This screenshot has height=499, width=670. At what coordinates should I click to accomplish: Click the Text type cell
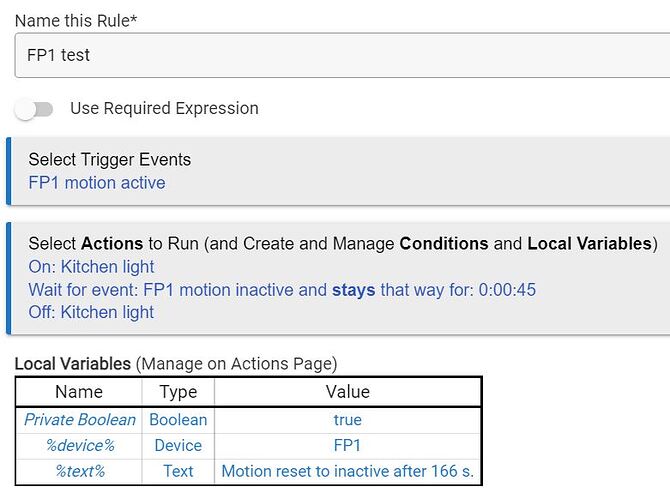click(178, 471)
